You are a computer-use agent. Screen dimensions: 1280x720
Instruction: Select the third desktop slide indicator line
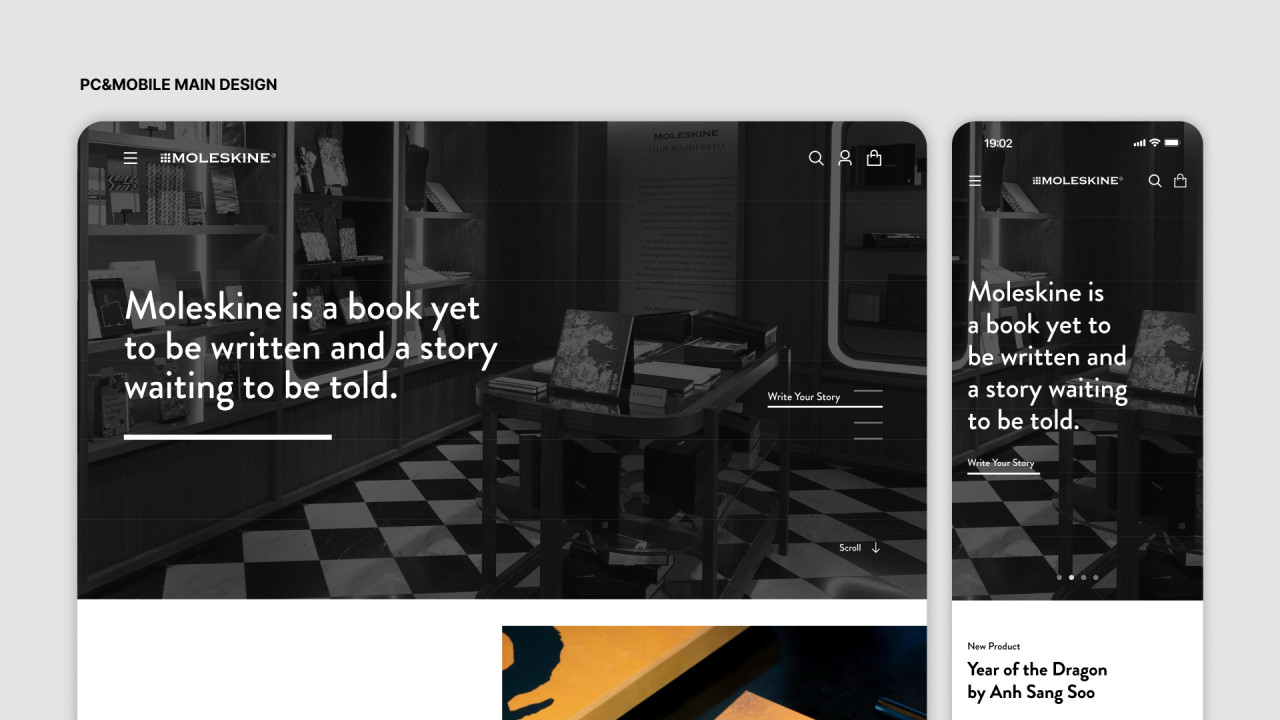coord(868,423)
